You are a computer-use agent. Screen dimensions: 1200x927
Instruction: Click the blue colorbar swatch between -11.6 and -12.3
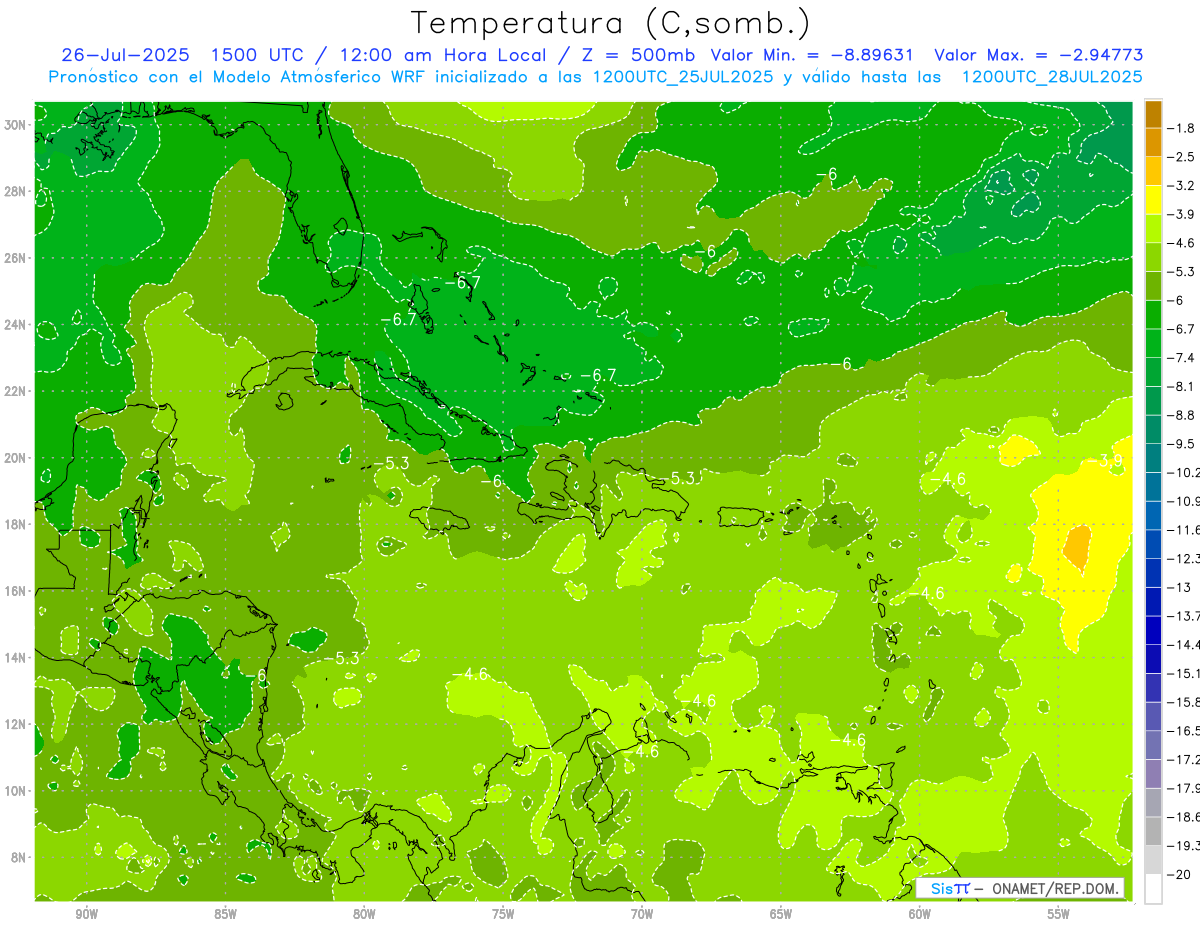(1153, 544)
